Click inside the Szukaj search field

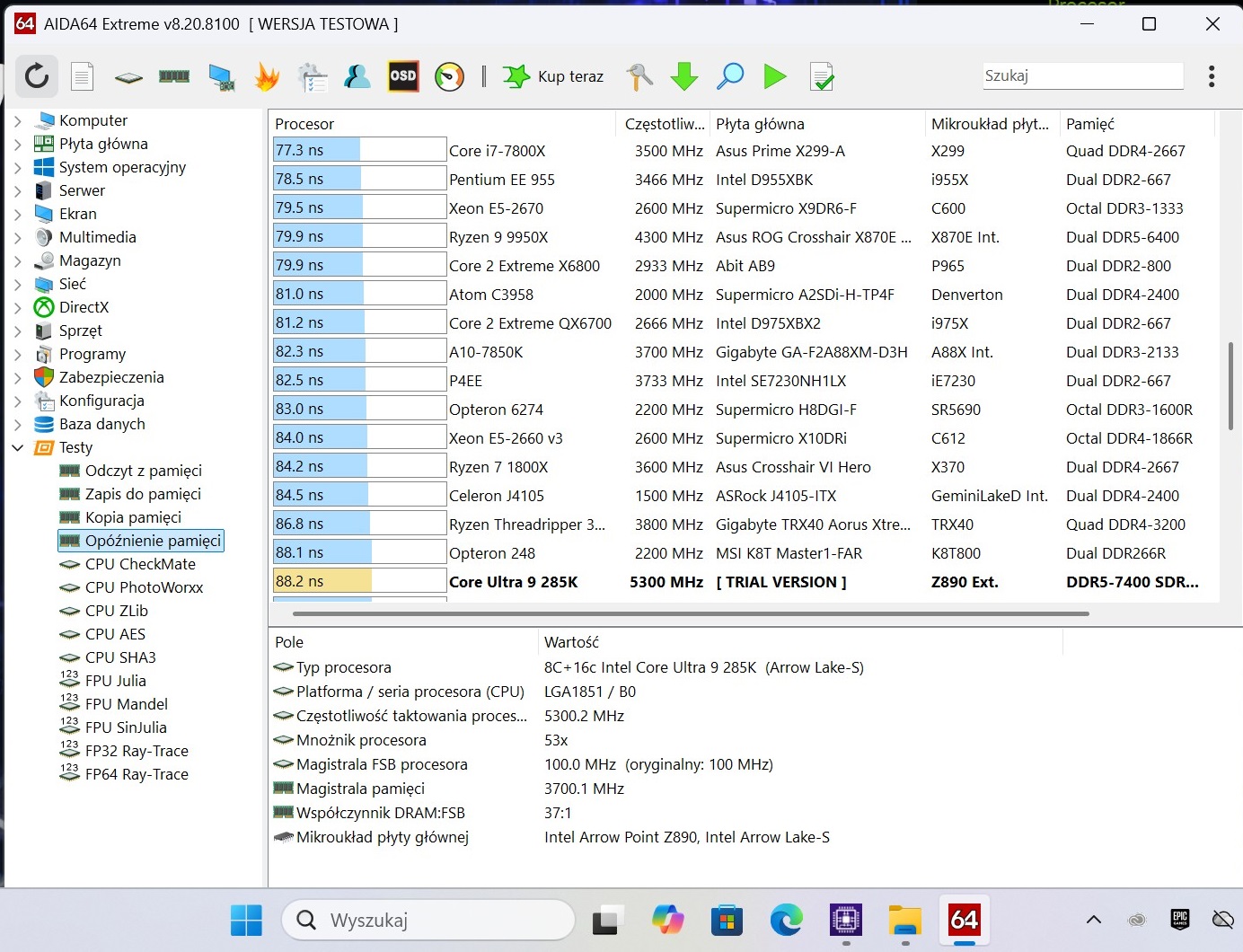point(1081,76)
